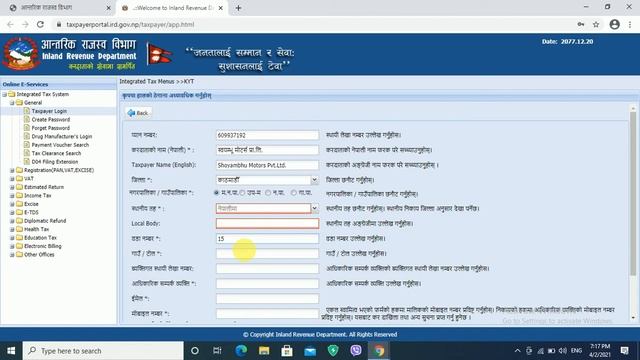Bookmark this page with the star icon

[596, 24]
